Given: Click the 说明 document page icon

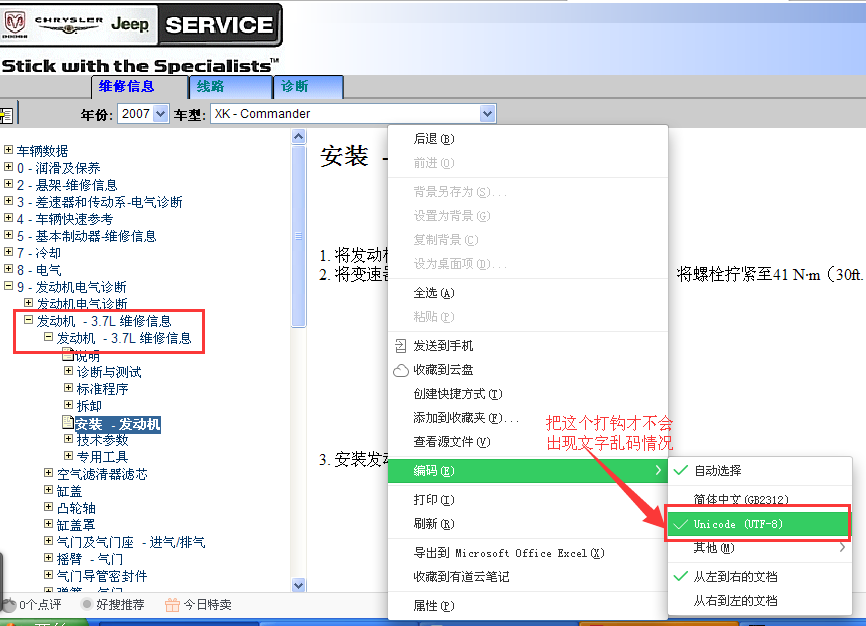Looking at the screenshot, I should click(x=68, y=354).
